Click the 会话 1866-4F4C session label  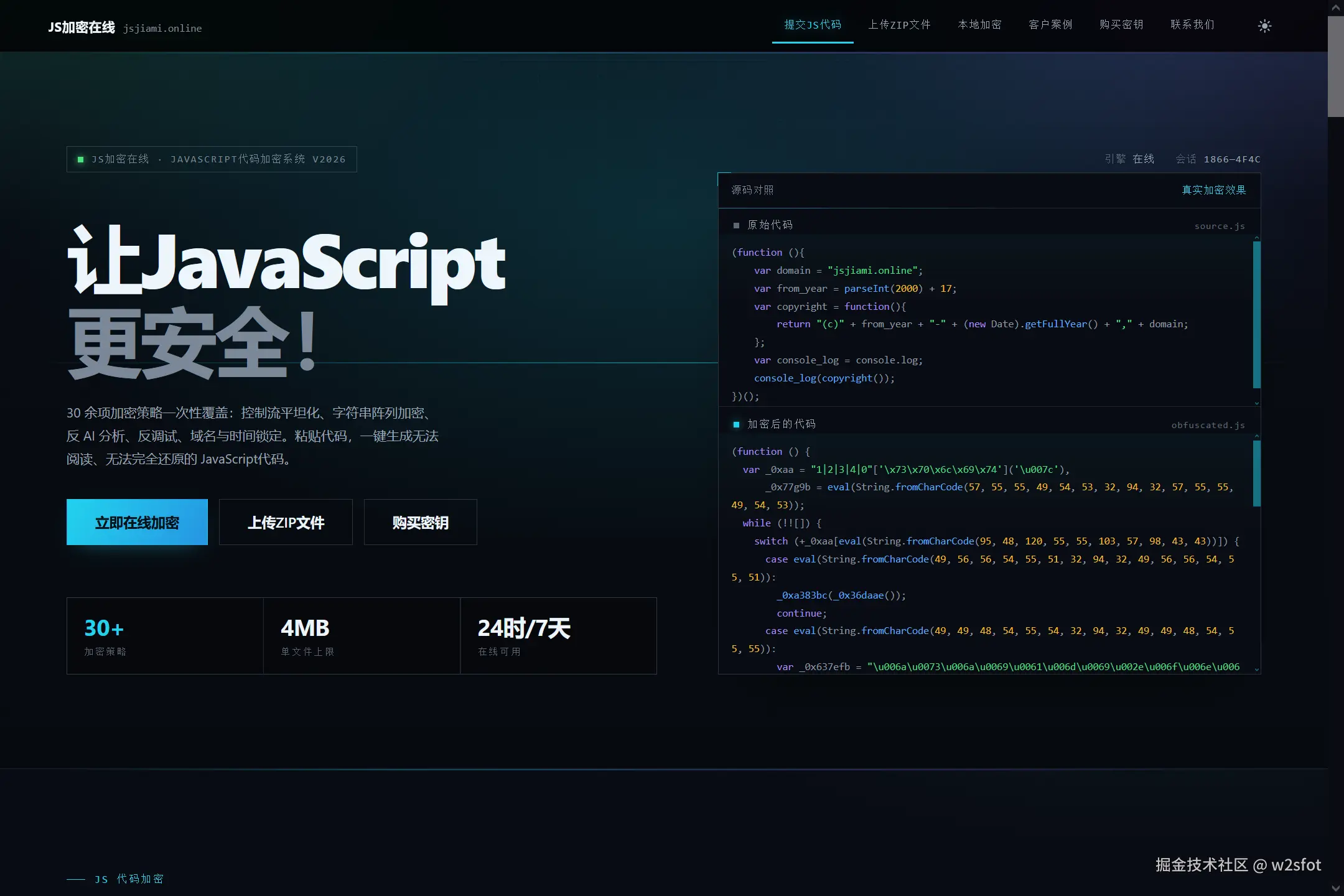[x=1218, y=159]
